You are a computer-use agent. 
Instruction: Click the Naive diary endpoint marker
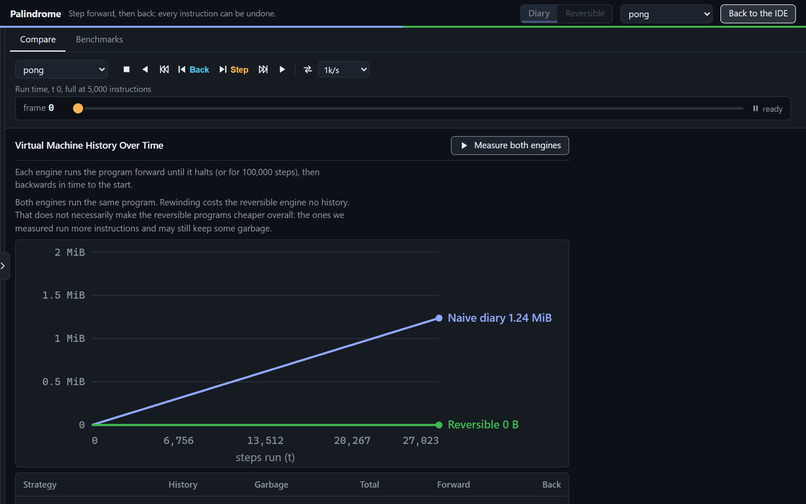(439, 318)
